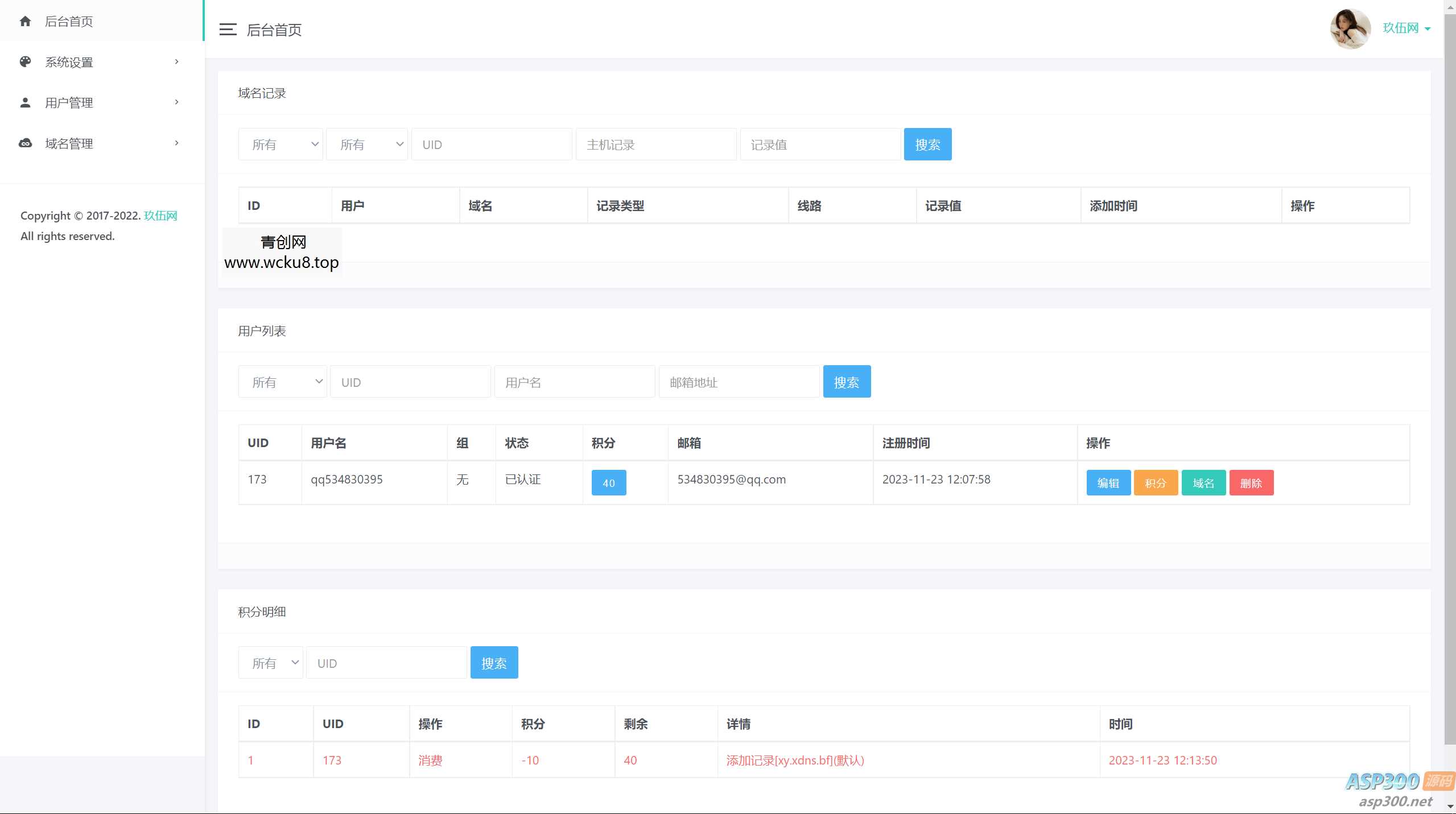Viewport: 1456px width, 814px height.
Task: Open the first 所有 dropdown in 域名记录
Action: (281, 144)
